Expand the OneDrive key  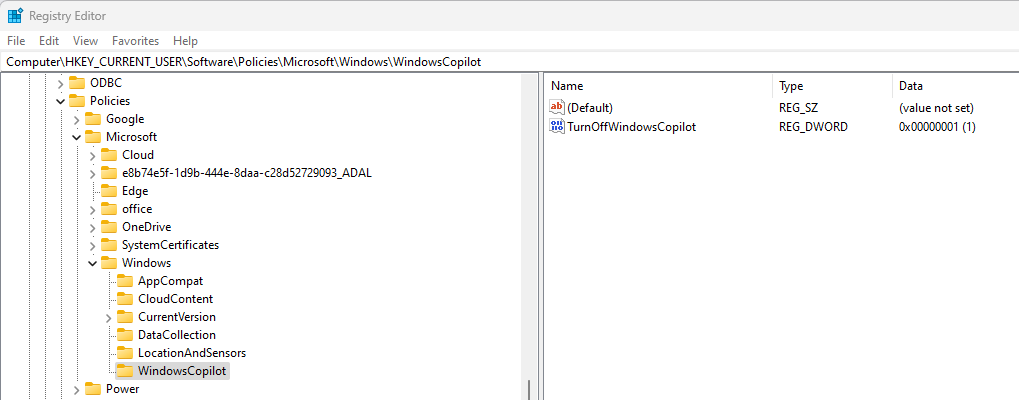tap(93, 227)
